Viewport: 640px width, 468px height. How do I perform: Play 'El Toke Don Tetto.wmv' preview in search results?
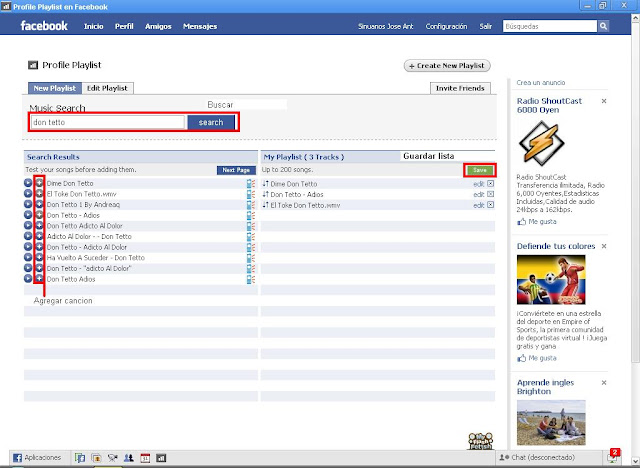click(28, 193)
